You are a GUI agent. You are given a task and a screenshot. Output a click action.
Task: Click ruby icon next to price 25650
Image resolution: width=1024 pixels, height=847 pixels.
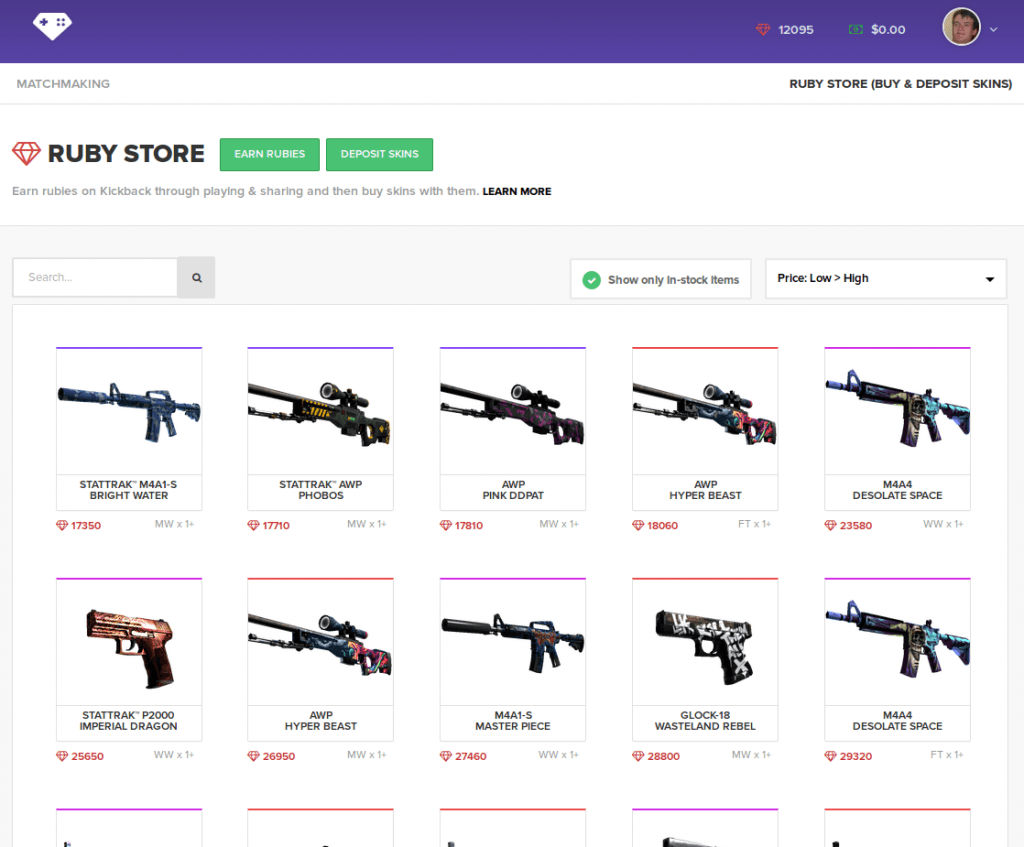coord(62,756)
